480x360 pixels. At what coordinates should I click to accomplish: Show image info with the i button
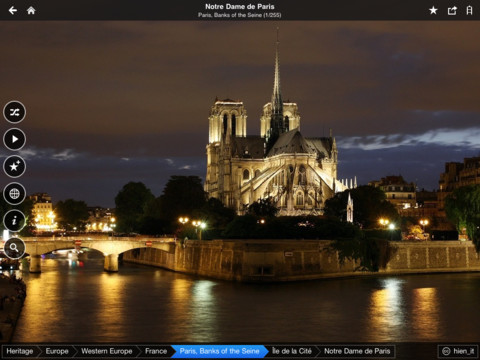14,221
